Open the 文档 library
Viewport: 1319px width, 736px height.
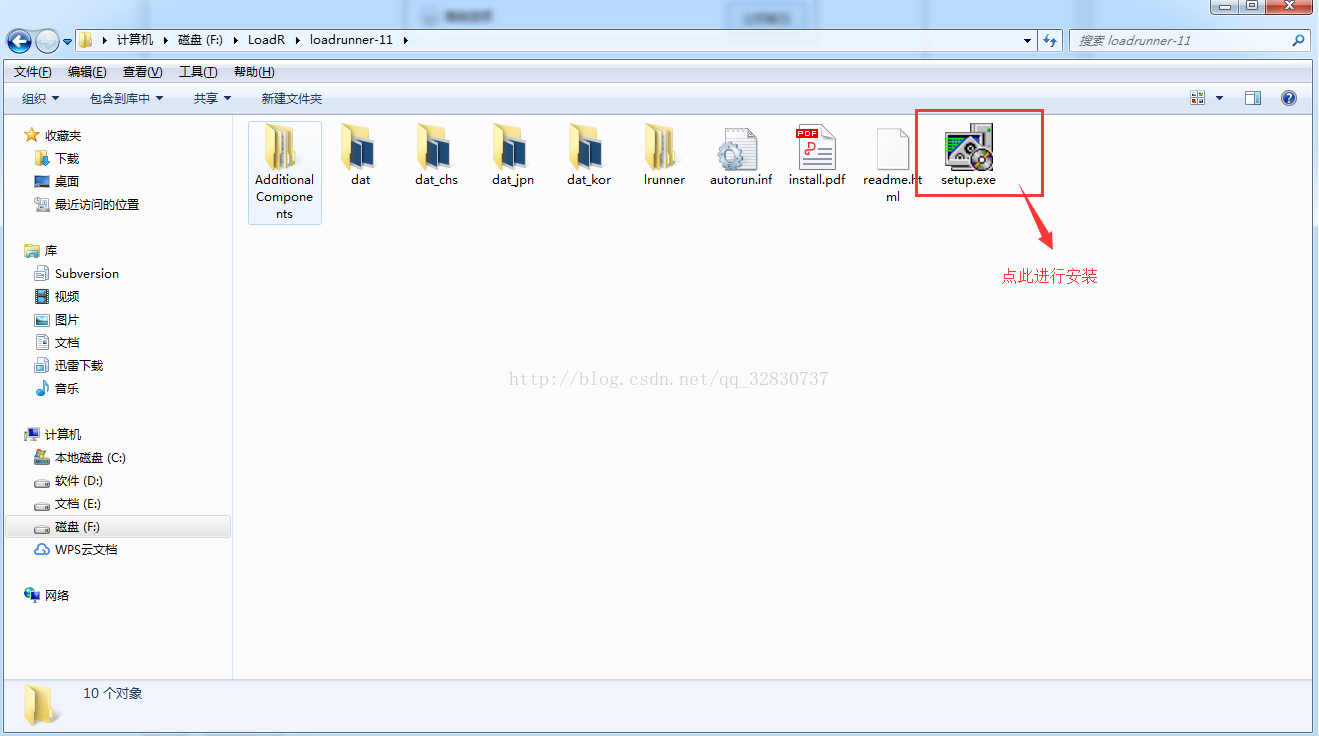click(x=67, y=342)
